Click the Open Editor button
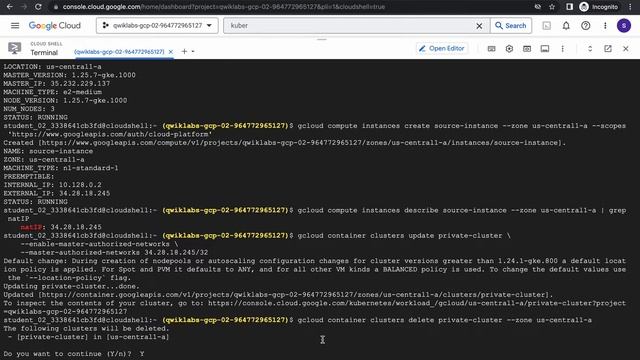Screen dimensions: 640x360 click(x=441, y=49)
